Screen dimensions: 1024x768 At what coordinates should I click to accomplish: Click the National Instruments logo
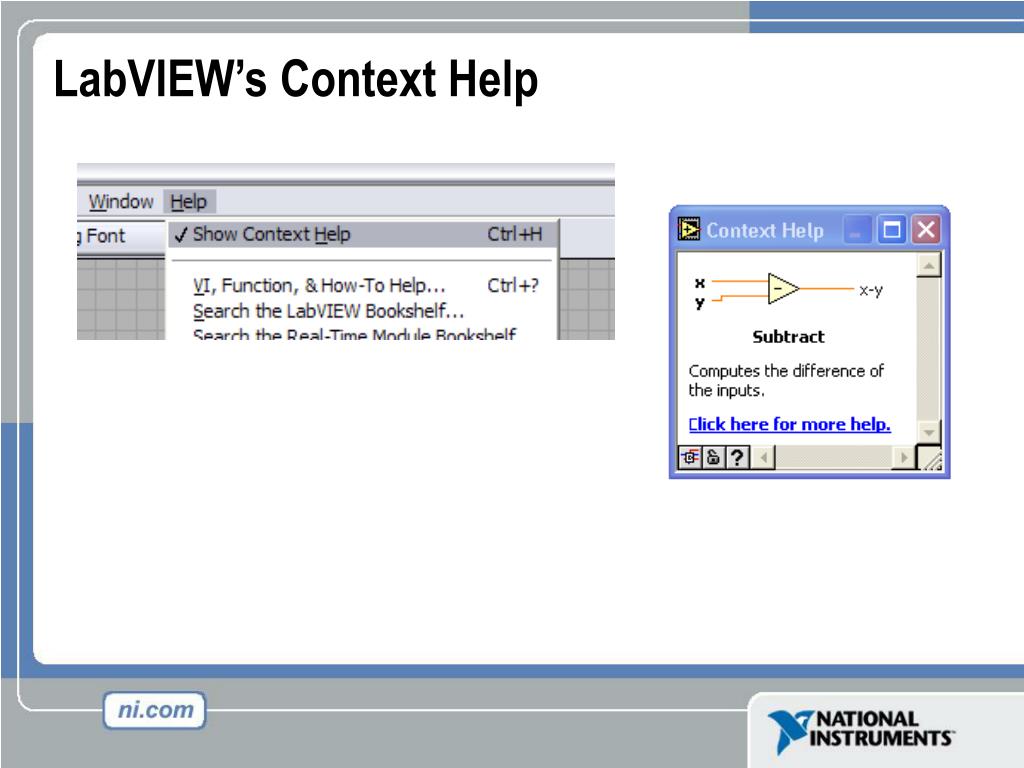(861, 731)
